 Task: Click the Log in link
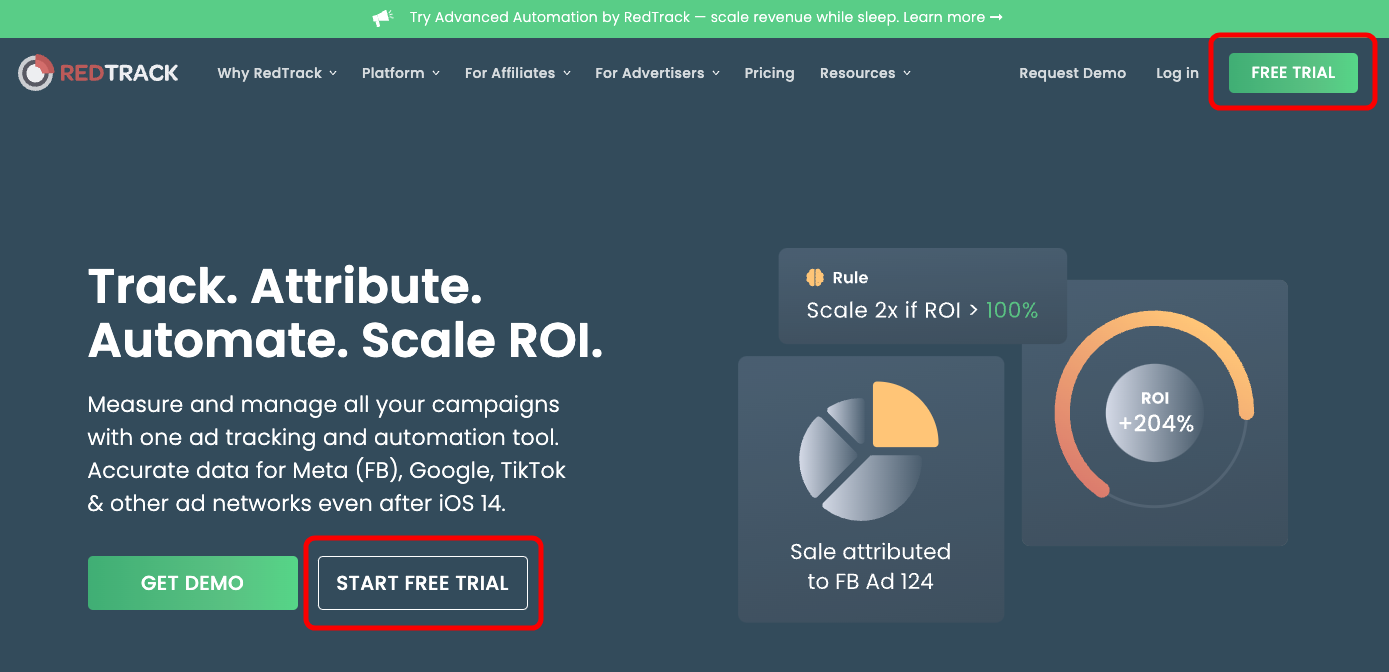click(1176, 72)
